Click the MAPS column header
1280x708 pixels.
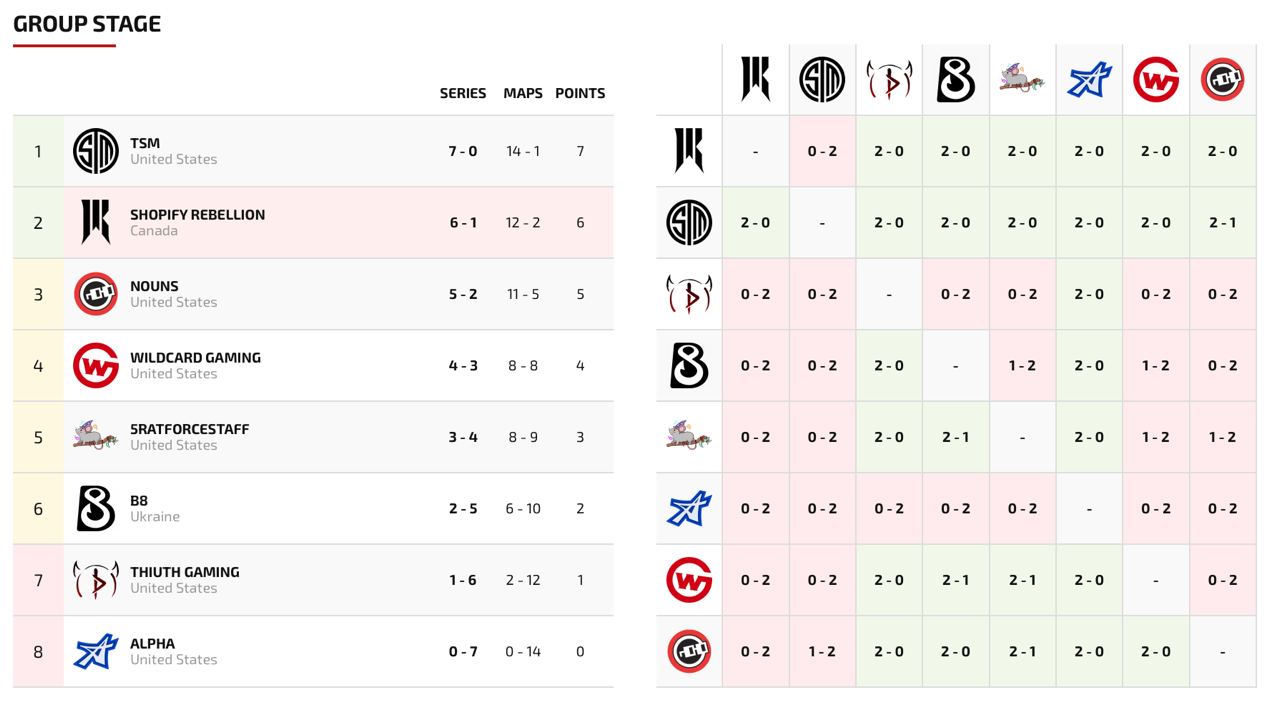point(523,93)
